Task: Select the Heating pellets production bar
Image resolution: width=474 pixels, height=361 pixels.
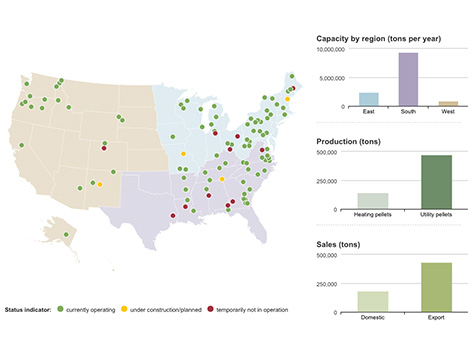Action: (x=373, y=201)
